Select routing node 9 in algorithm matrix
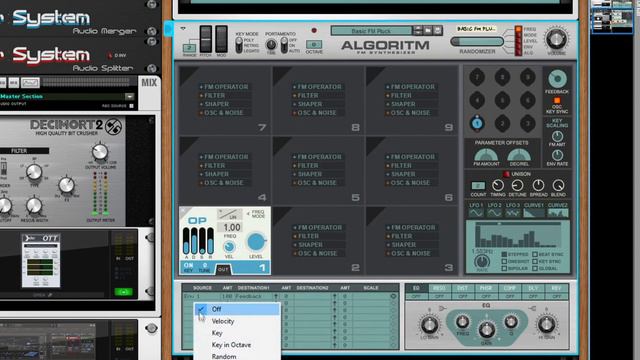 (527, 77)
